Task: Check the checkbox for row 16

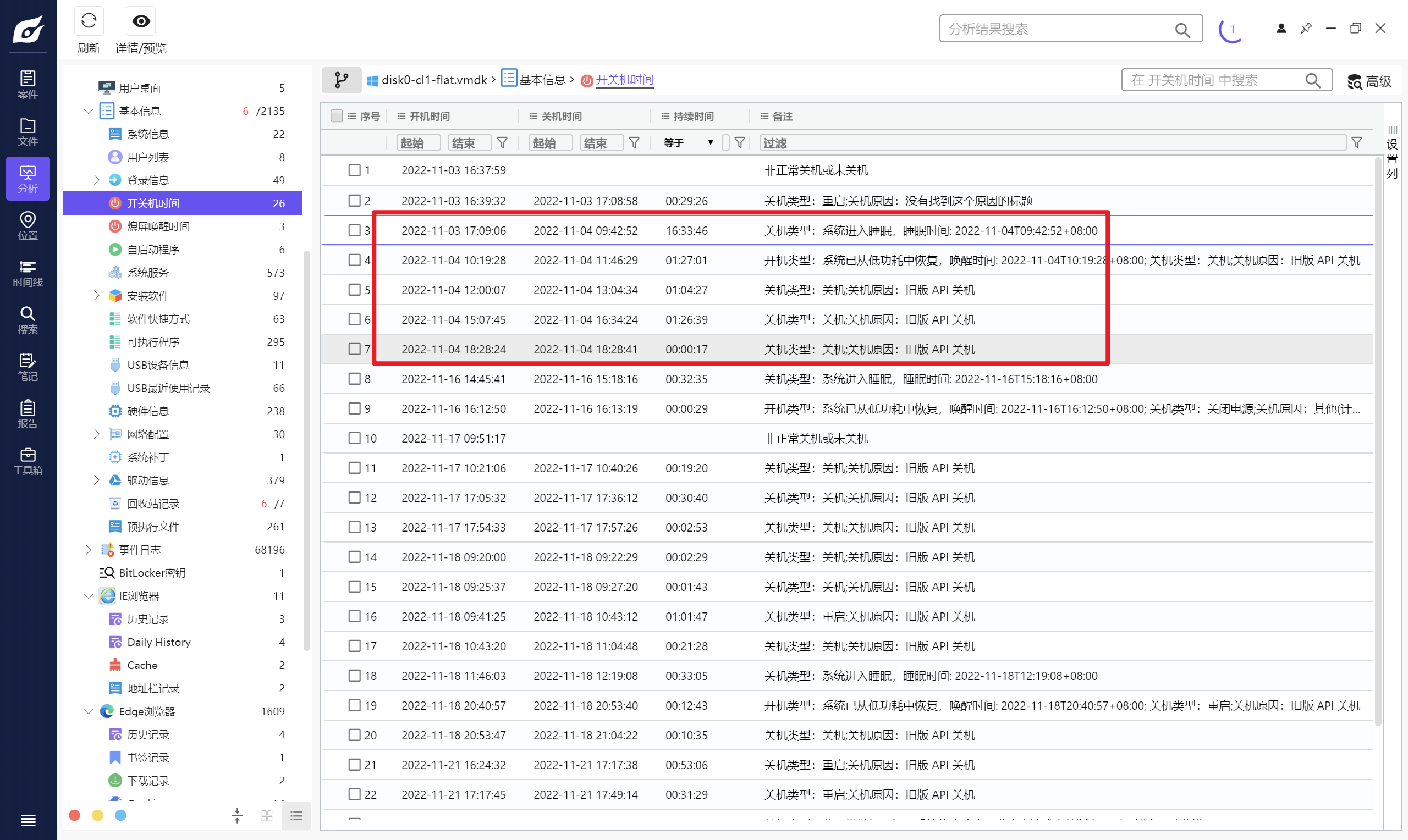Action: (x=354, y=616)
